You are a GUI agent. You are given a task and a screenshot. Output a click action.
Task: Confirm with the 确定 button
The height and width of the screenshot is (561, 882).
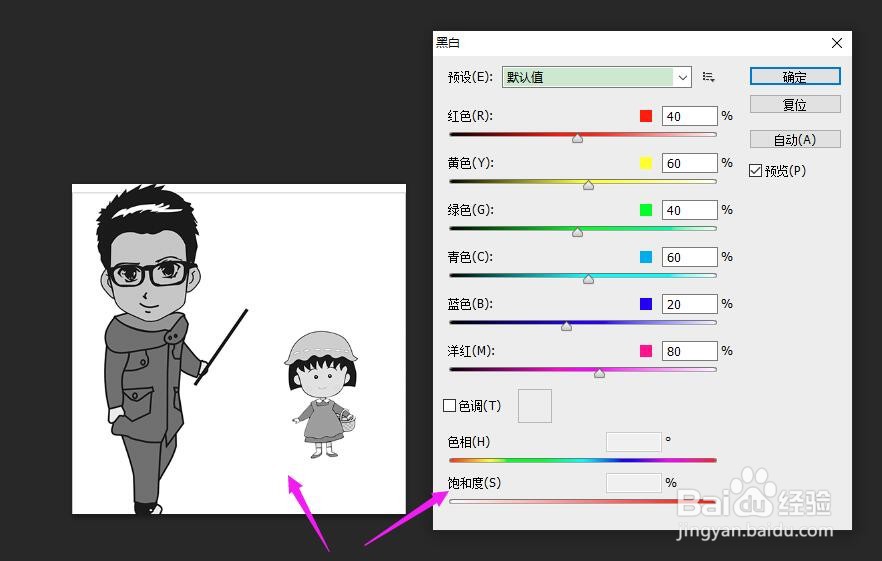(795, 77)
